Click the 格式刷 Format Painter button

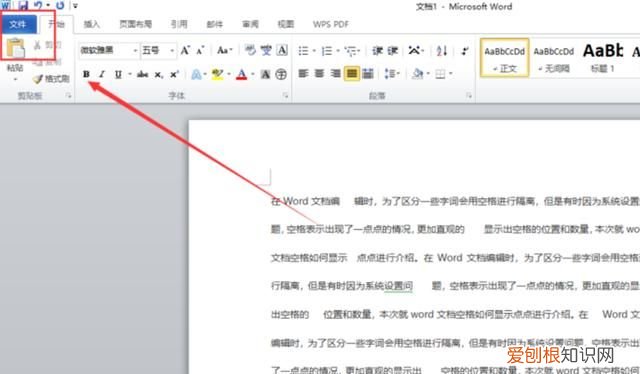[51, 78]
